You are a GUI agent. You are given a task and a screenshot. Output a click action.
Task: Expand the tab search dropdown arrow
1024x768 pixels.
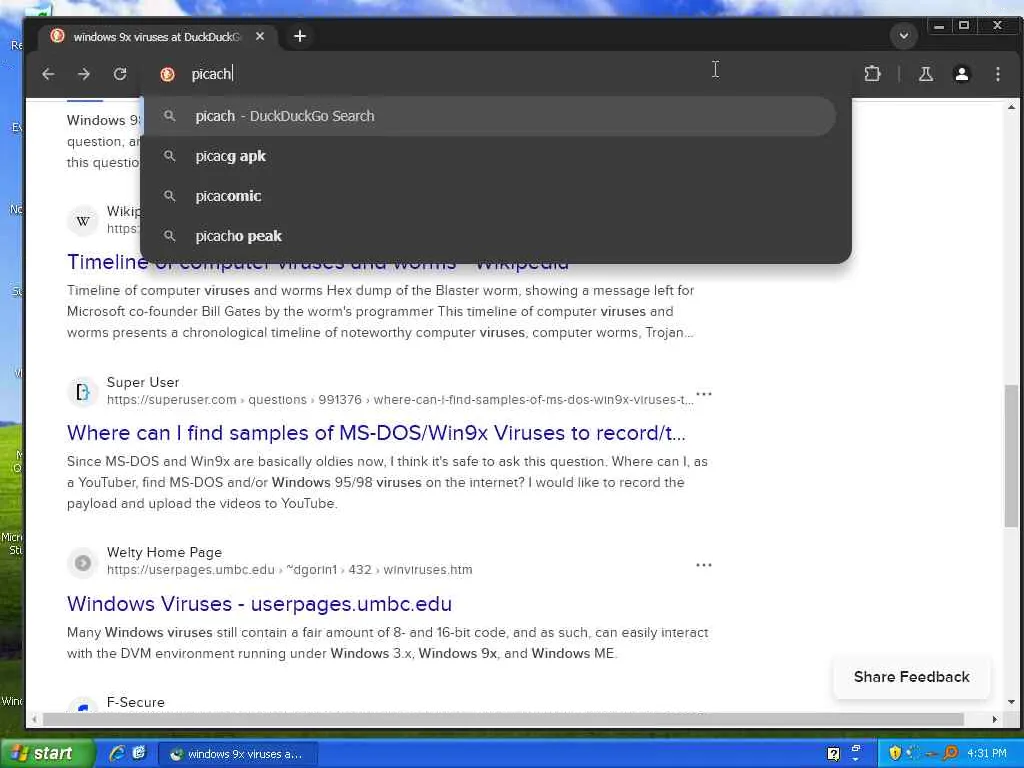904,35
